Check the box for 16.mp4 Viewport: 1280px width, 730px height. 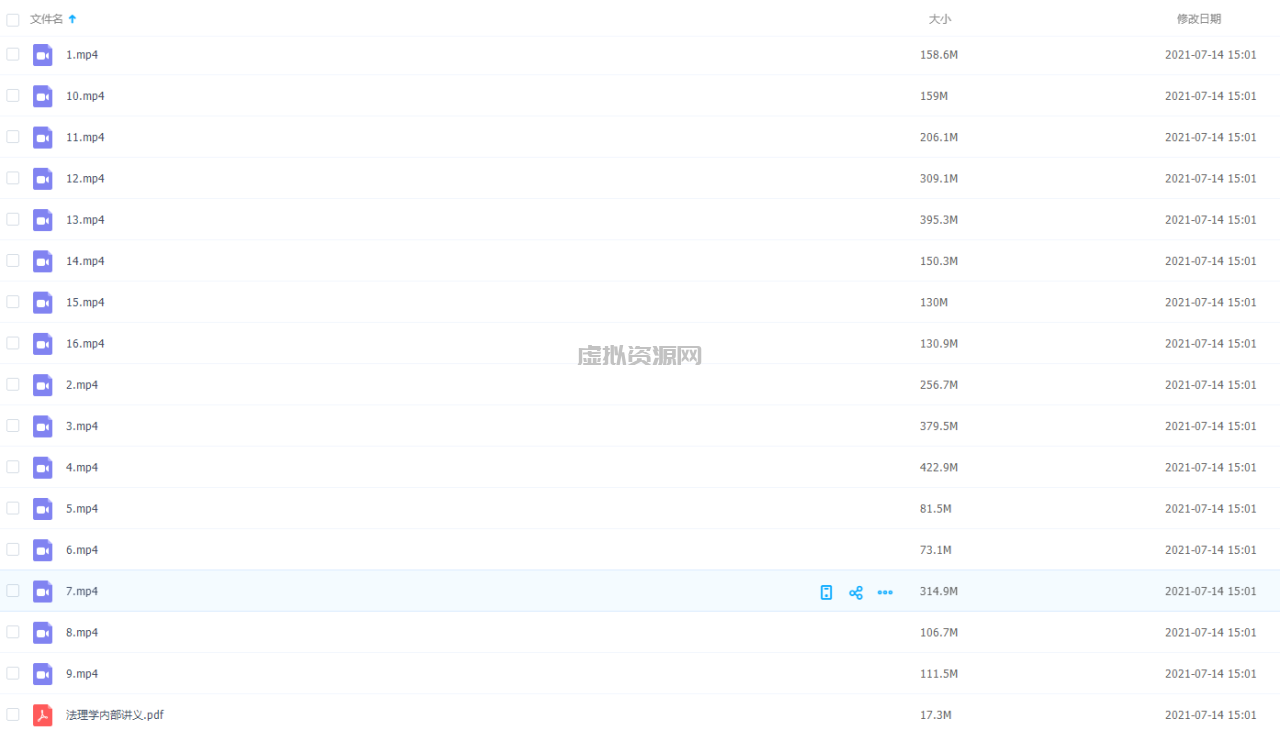point(13,343)
